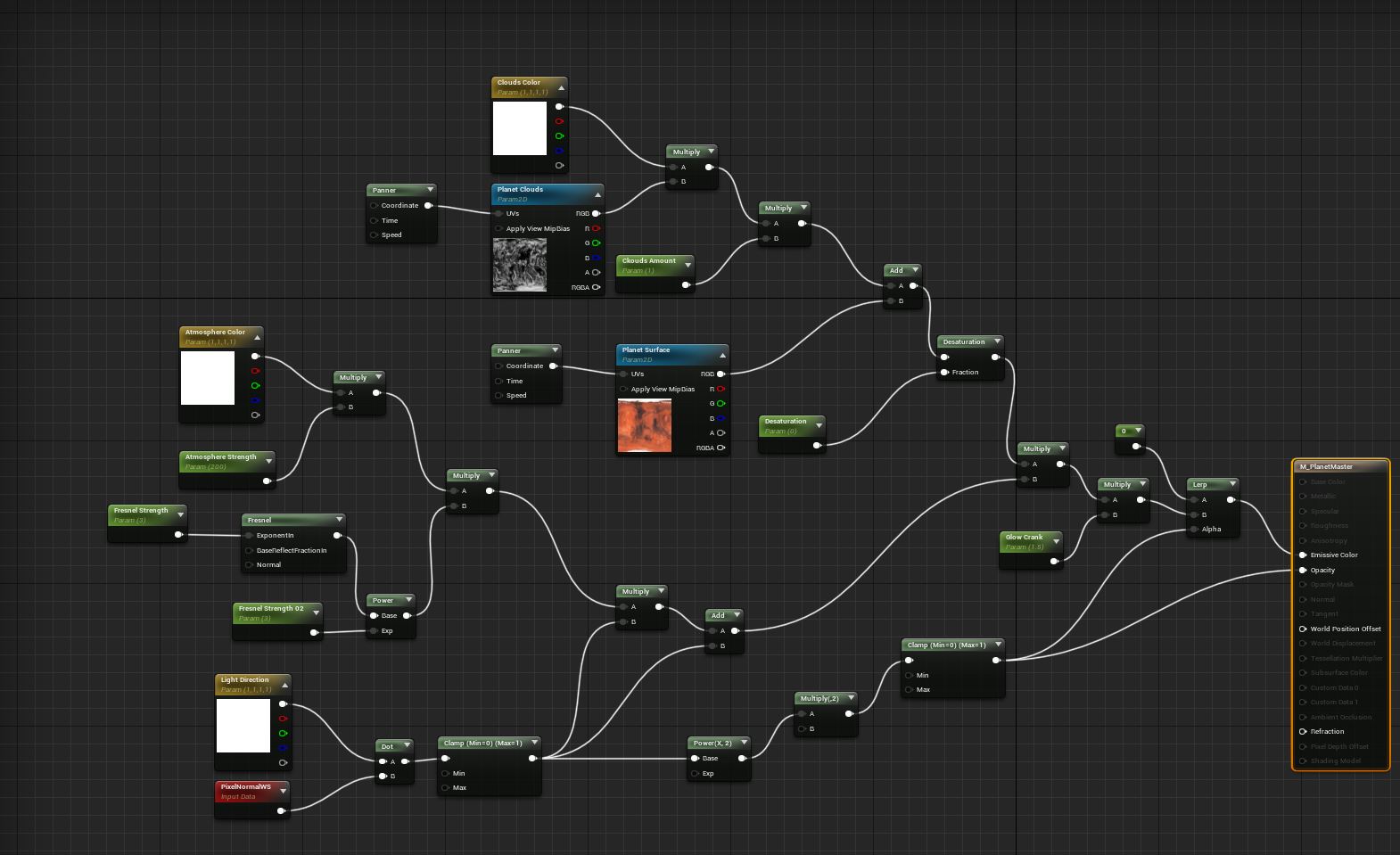
Task: Click the Planet Surface RGBA output pin
Action: tap(721, 448)
